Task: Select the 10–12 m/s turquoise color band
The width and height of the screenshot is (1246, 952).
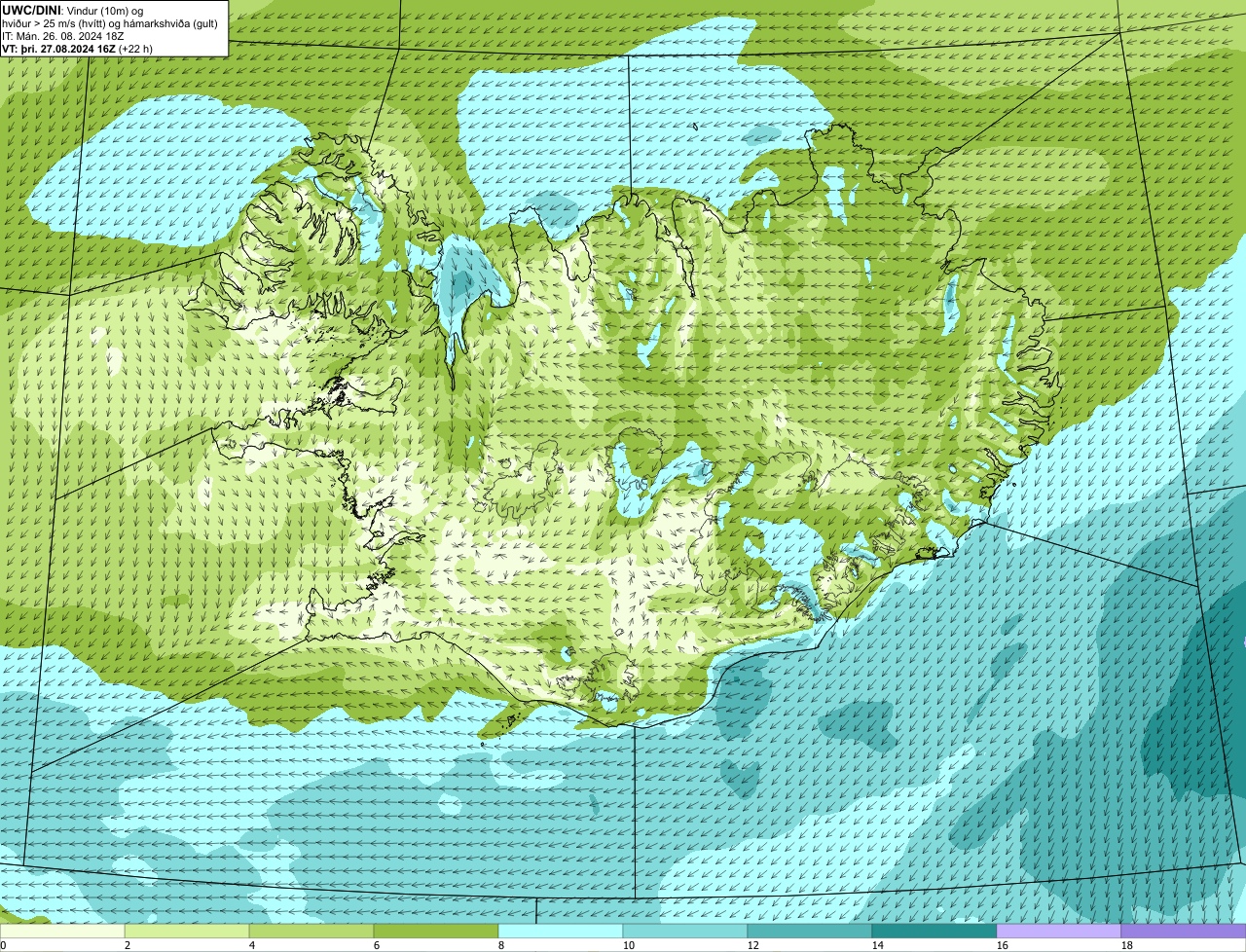Action: [685, 932]
